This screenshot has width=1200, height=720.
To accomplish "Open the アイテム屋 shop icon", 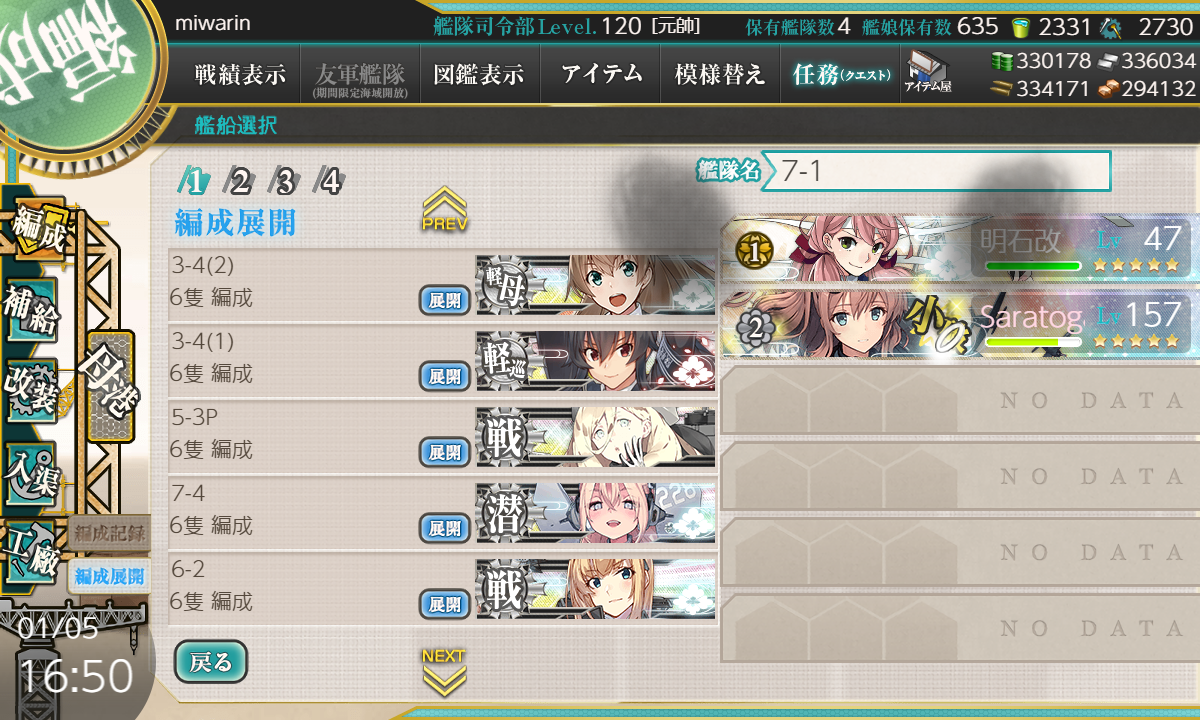I will 928,73.
